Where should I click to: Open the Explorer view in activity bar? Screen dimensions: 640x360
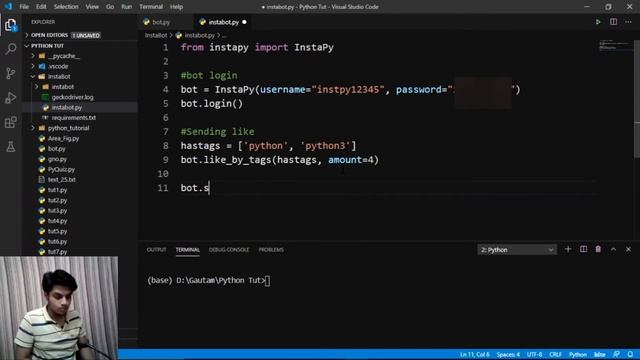[x=11, y=25]
